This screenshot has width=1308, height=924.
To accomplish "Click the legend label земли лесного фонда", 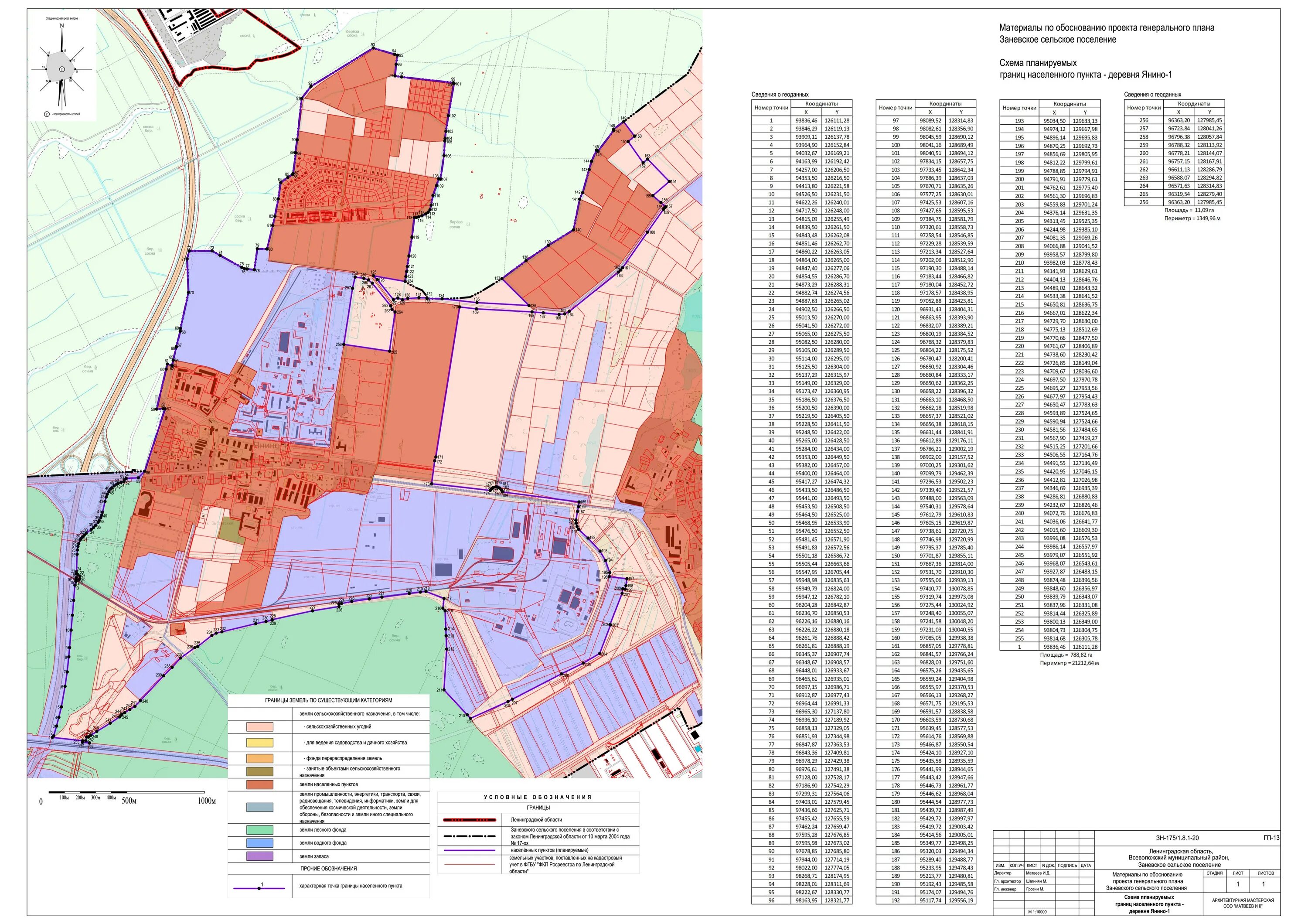I will 323,829.
